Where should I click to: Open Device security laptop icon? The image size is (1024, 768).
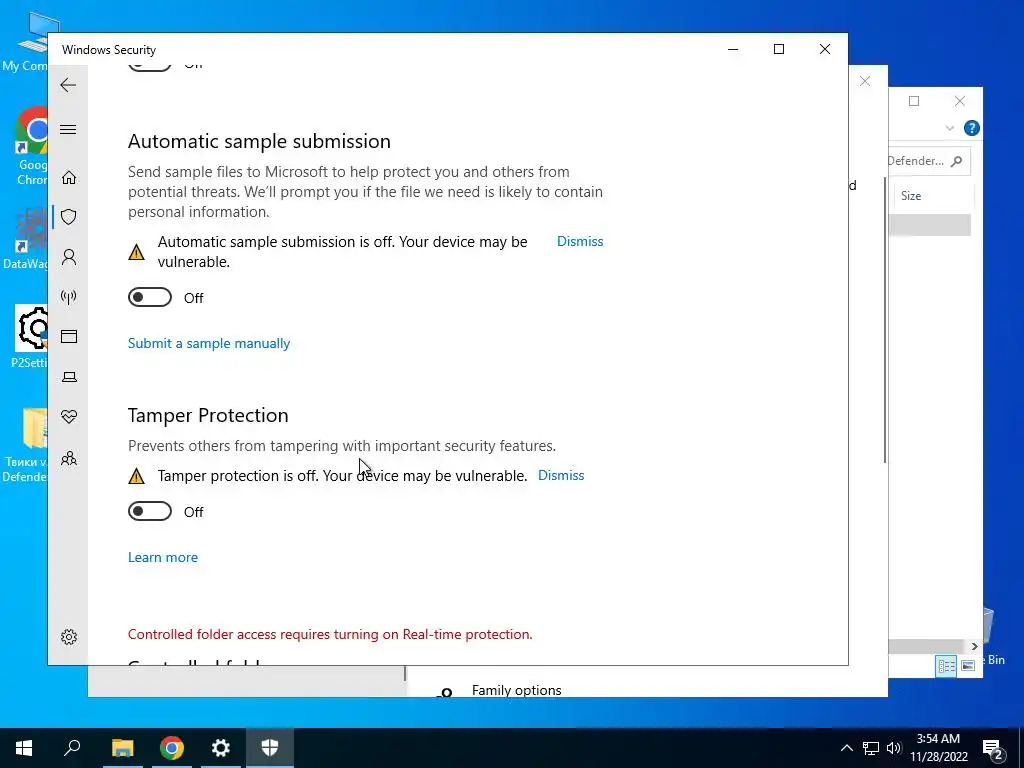pos(69,377)
